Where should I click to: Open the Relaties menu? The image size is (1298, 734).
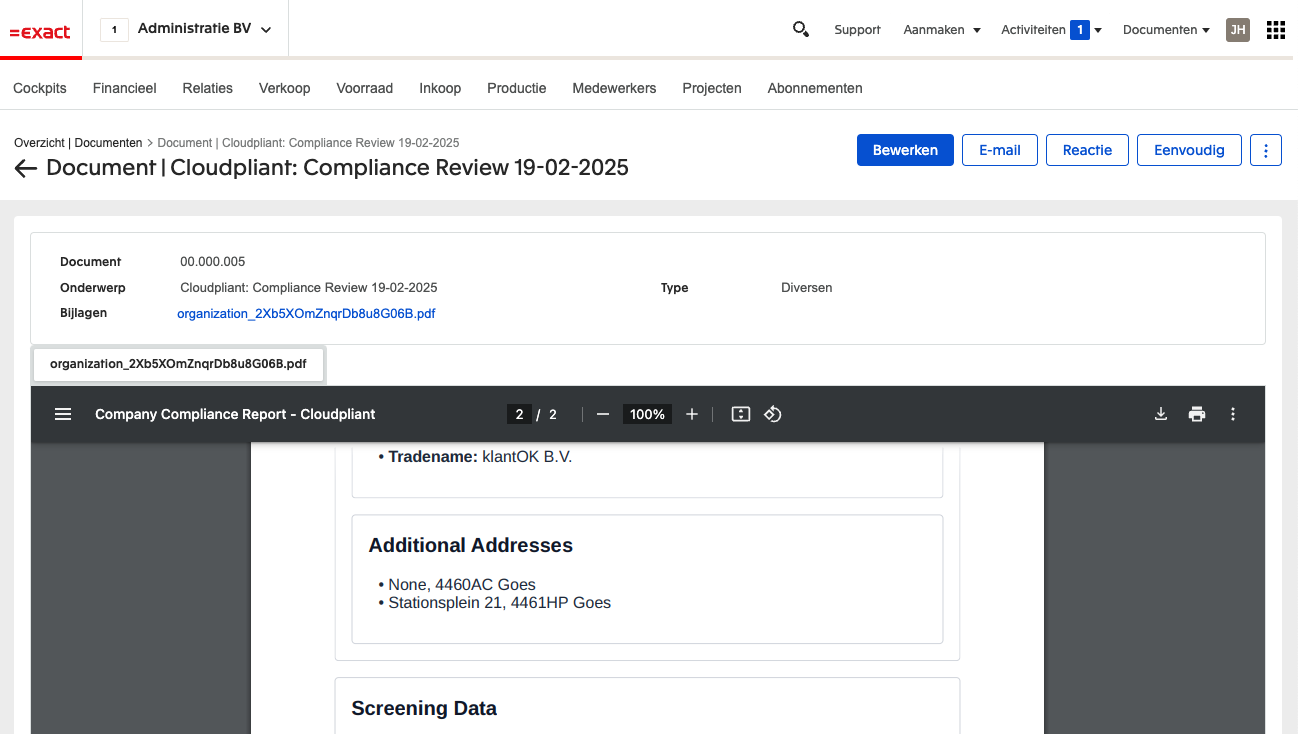(208, 88)
